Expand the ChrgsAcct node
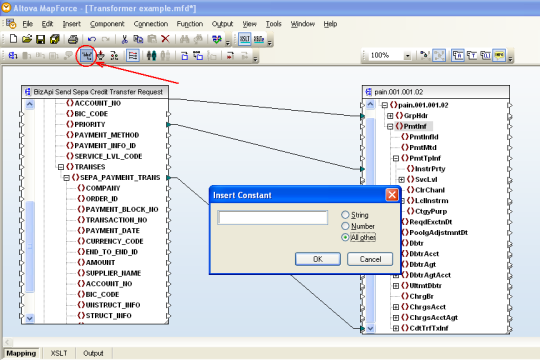Screen dimensions: 540x360 pos(396,307)
